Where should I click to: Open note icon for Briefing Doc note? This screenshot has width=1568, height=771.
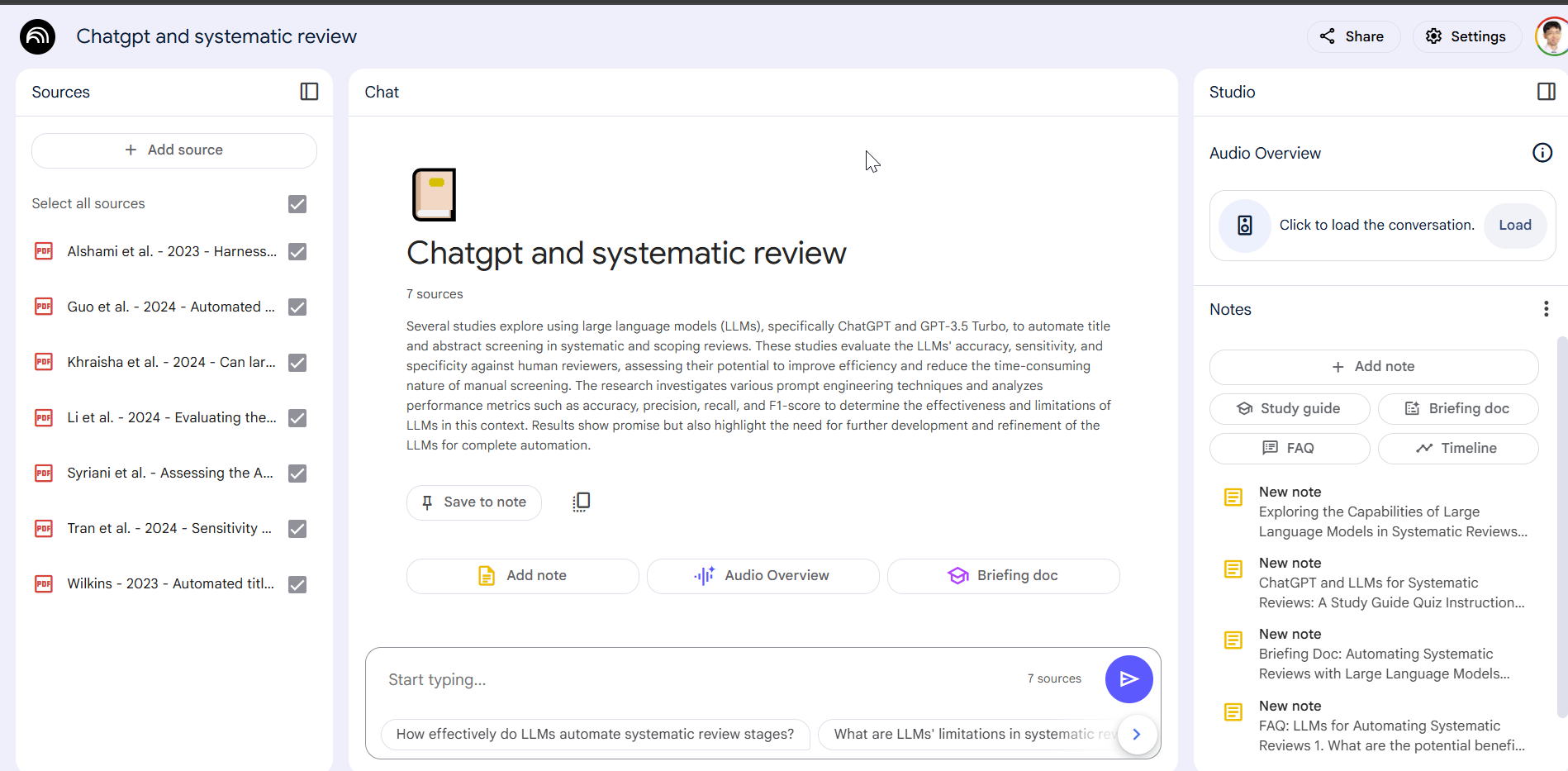point(1233,640)
